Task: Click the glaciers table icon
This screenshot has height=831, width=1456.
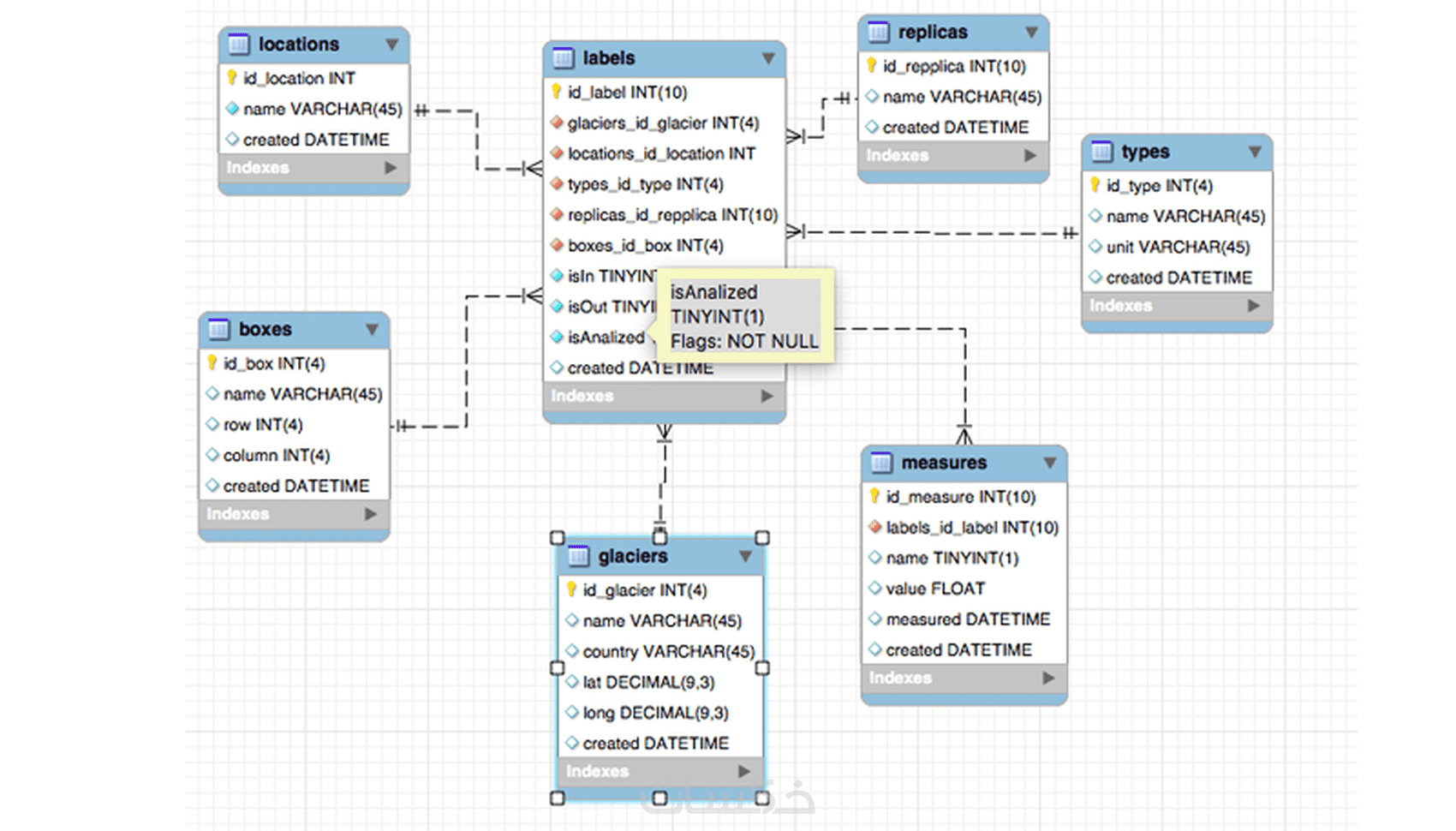Action: coord(579,556)
